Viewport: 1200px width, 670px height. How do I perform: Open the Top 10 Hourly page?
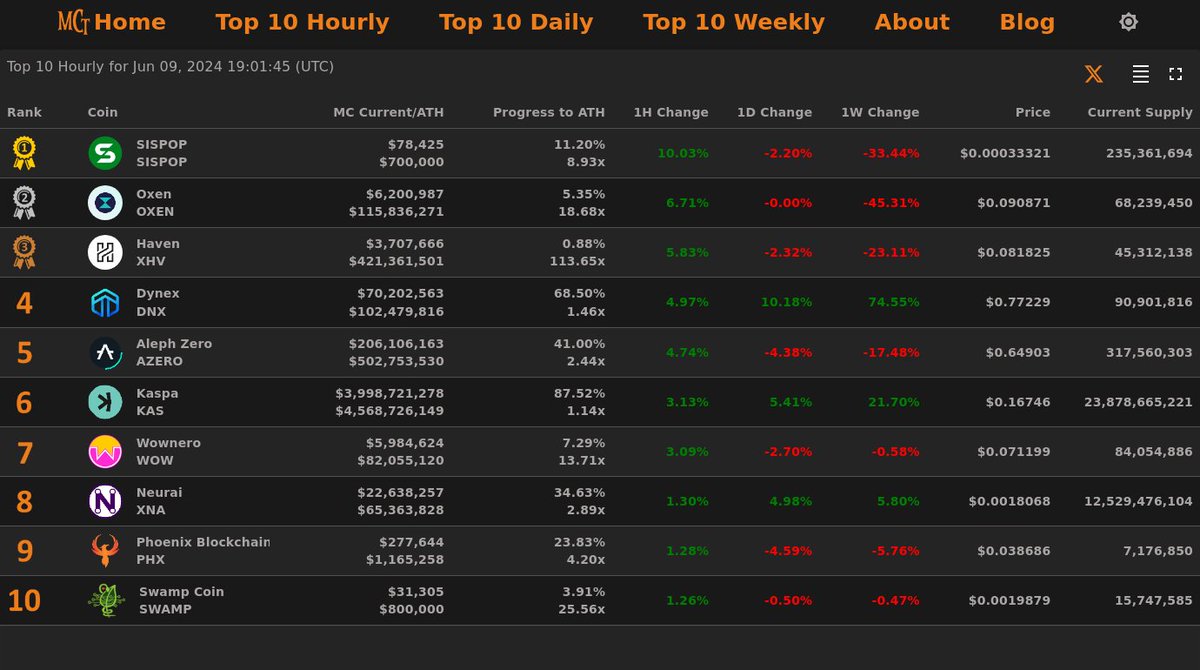coord(302,22)
